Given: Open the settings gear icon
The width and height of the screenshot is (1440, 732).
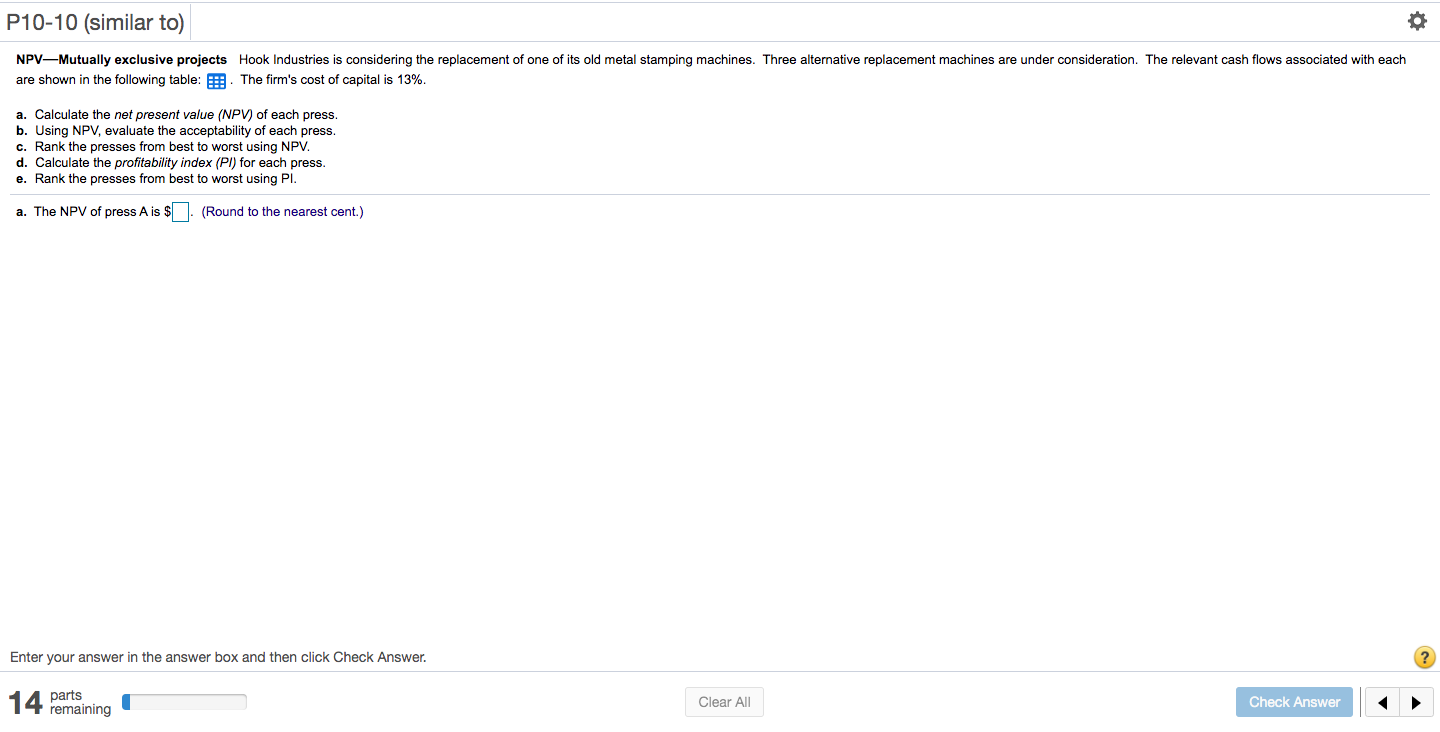Looking at the screenshot, I should pyautogui.click(x=1416, y=21).
